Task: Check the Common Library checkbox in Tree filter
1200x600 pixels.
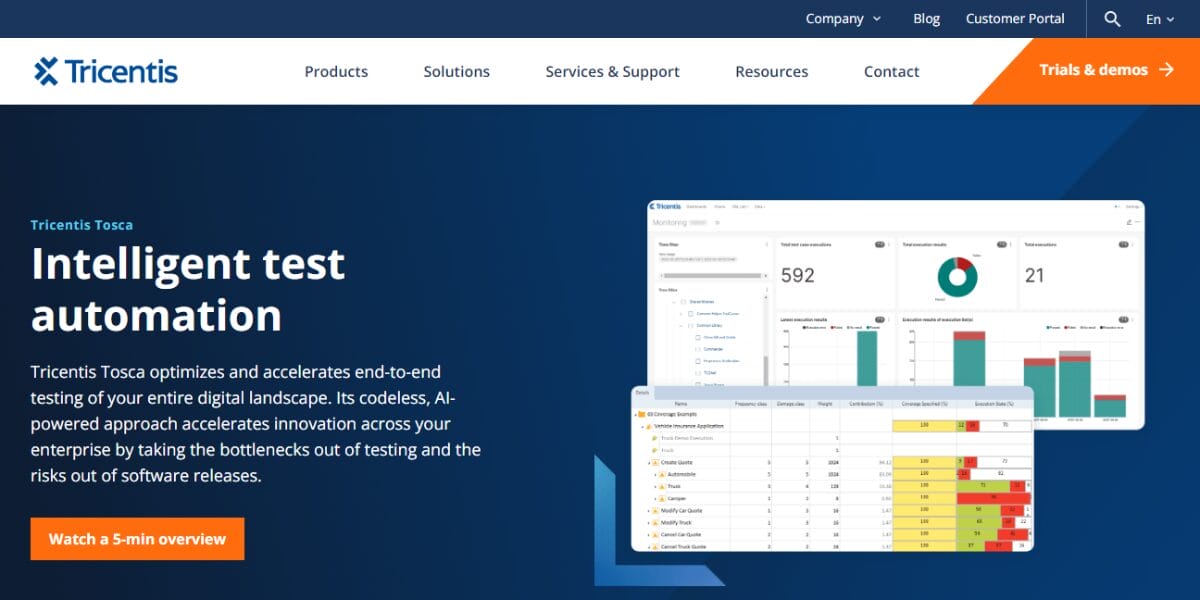Action: pos(690,325)
